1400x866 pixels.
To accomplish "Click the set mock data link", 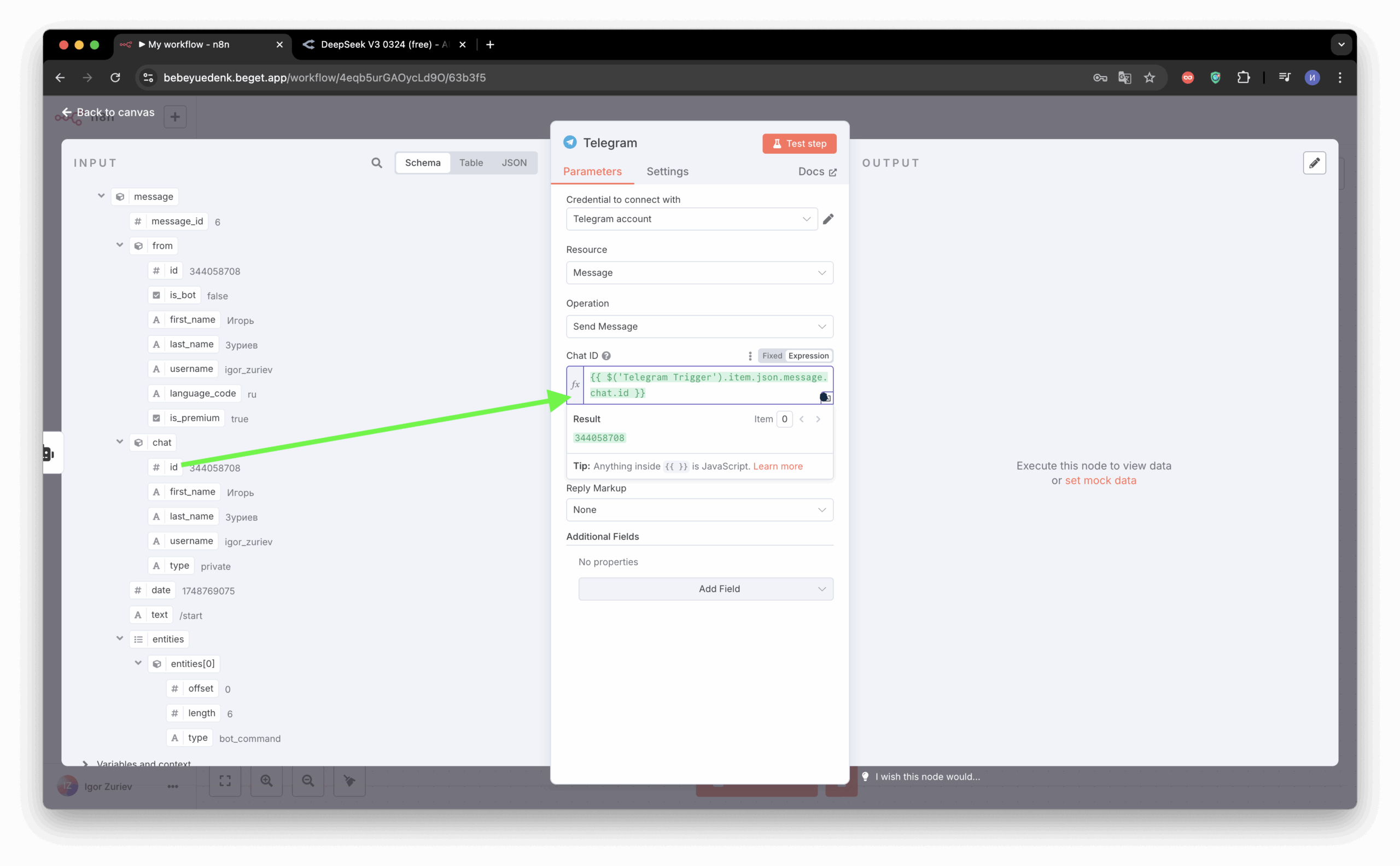I will (x=1100, y=480).
